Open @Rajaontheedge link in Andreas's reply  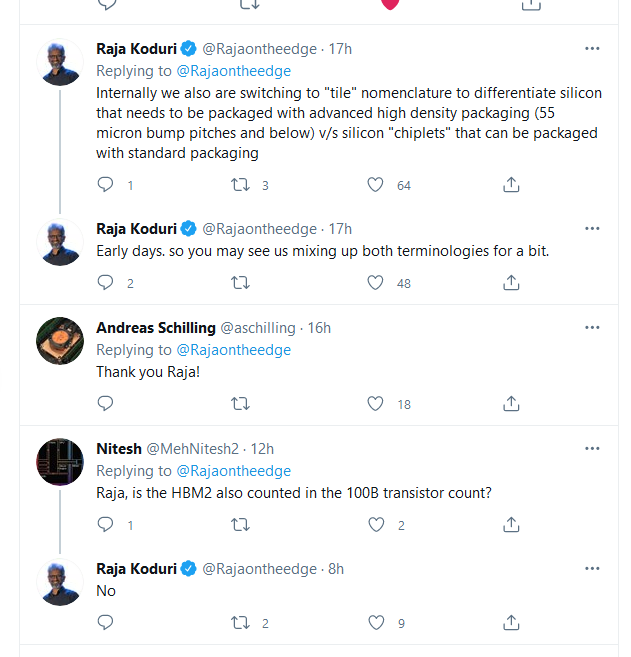234,350
